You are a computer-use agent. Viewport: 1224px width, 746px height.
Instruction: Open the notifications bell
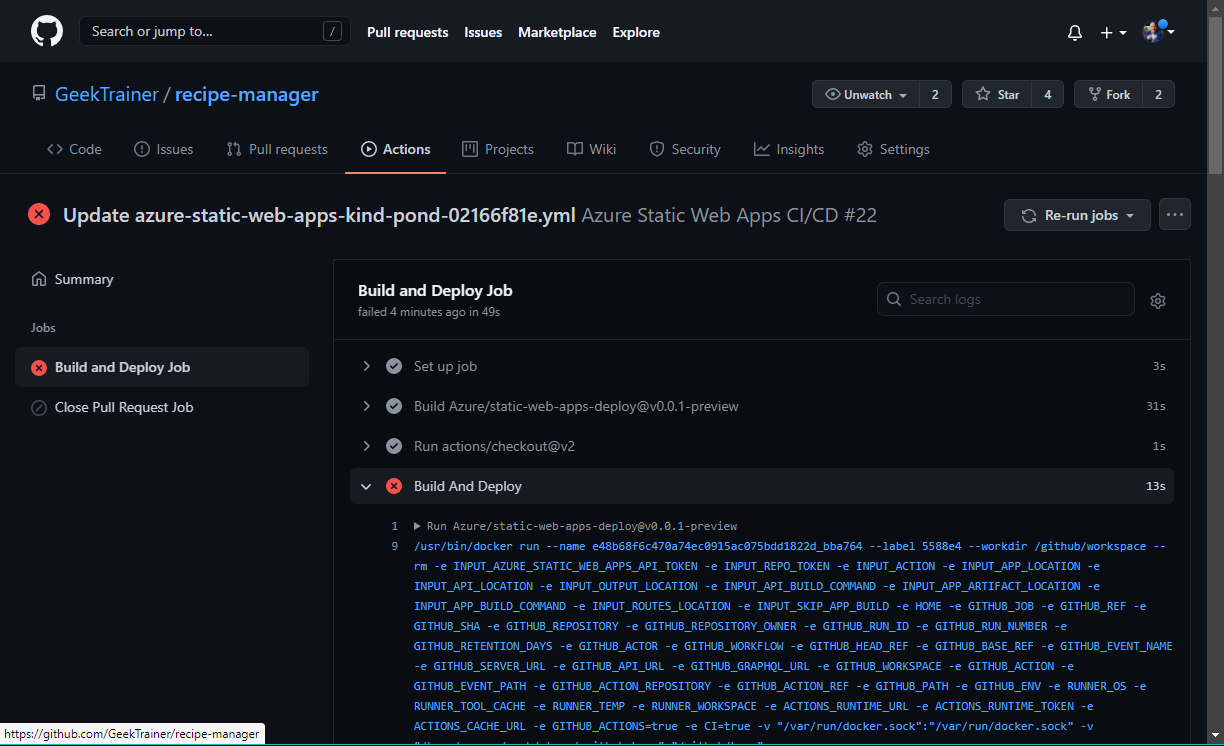click(x=1075, y=32)
